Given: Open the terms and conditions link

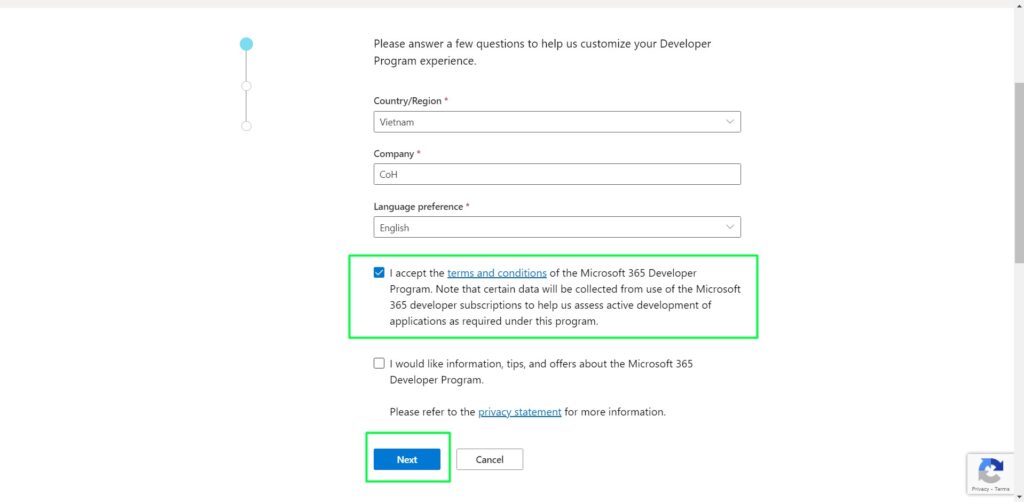Looking at the screenshot, I should click(496, 273).
